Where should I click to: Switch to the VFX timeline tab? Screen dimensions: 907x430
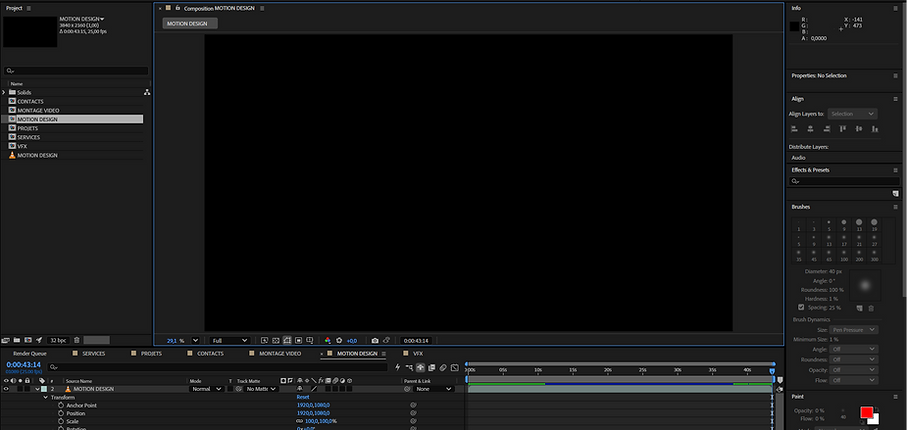418,353
